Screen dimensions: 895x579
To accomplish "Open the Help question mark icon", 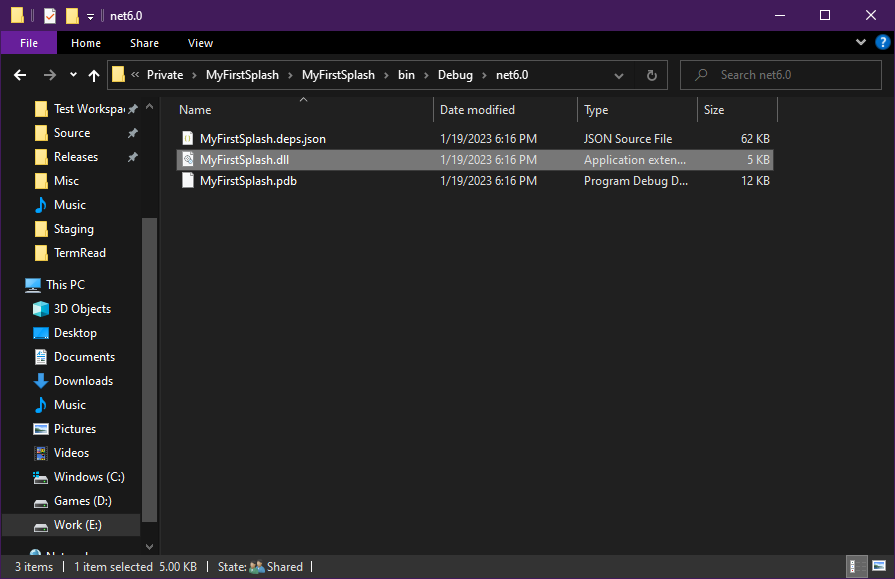I will pyautogui.click(x=880, y=43).
